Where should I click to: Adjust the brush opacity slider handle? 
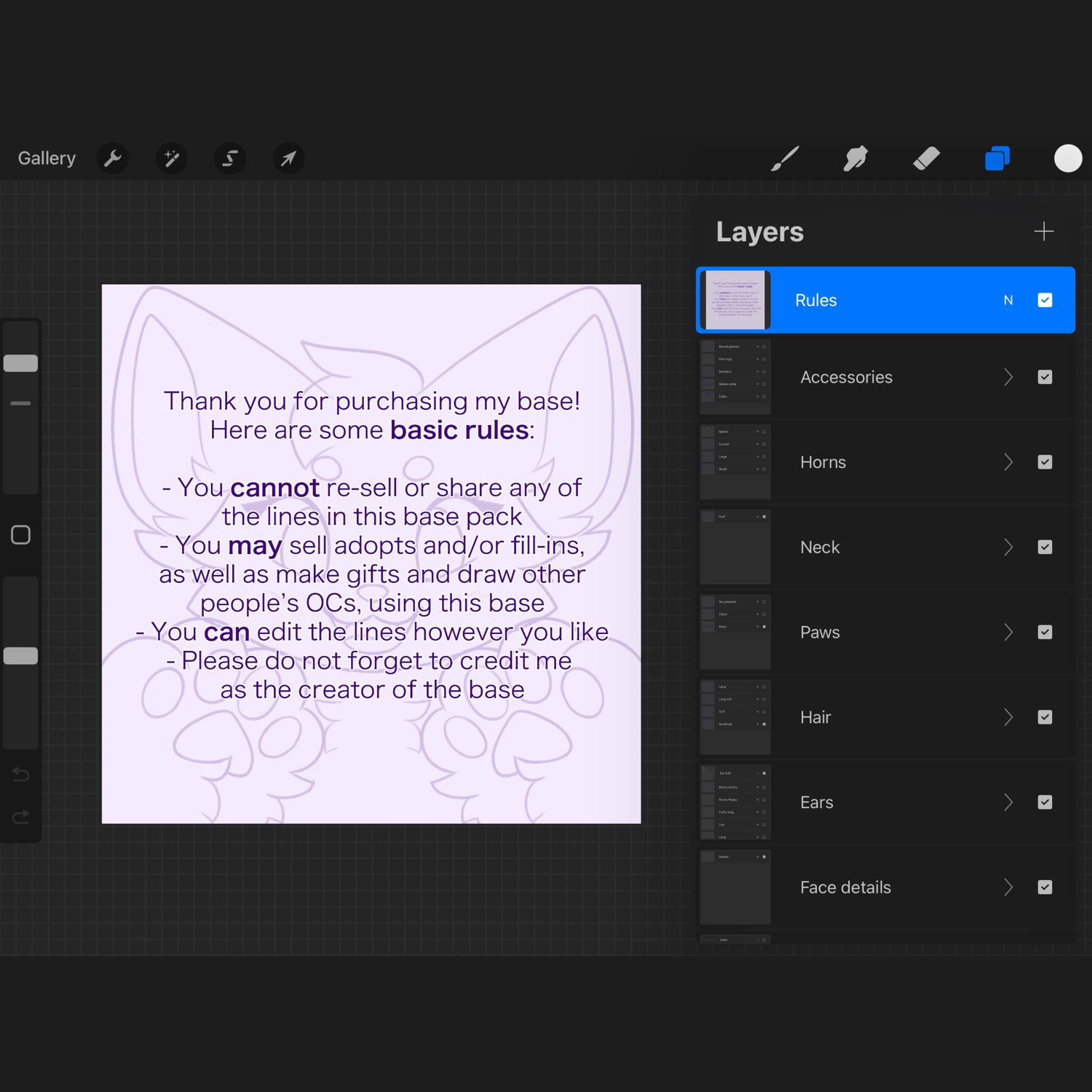pyautogui.click(x=21, y=656)
